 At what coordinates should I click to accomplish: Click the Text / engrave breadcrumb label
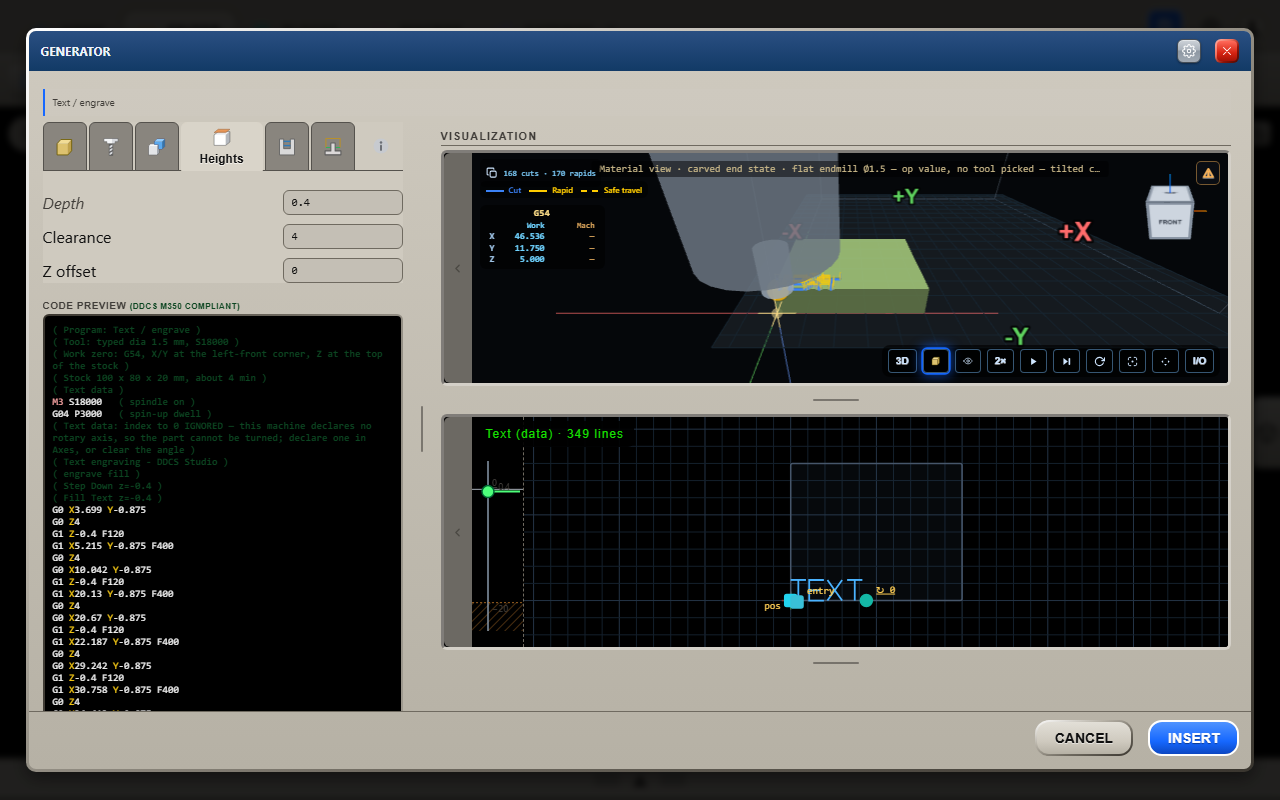pos(83,102)
